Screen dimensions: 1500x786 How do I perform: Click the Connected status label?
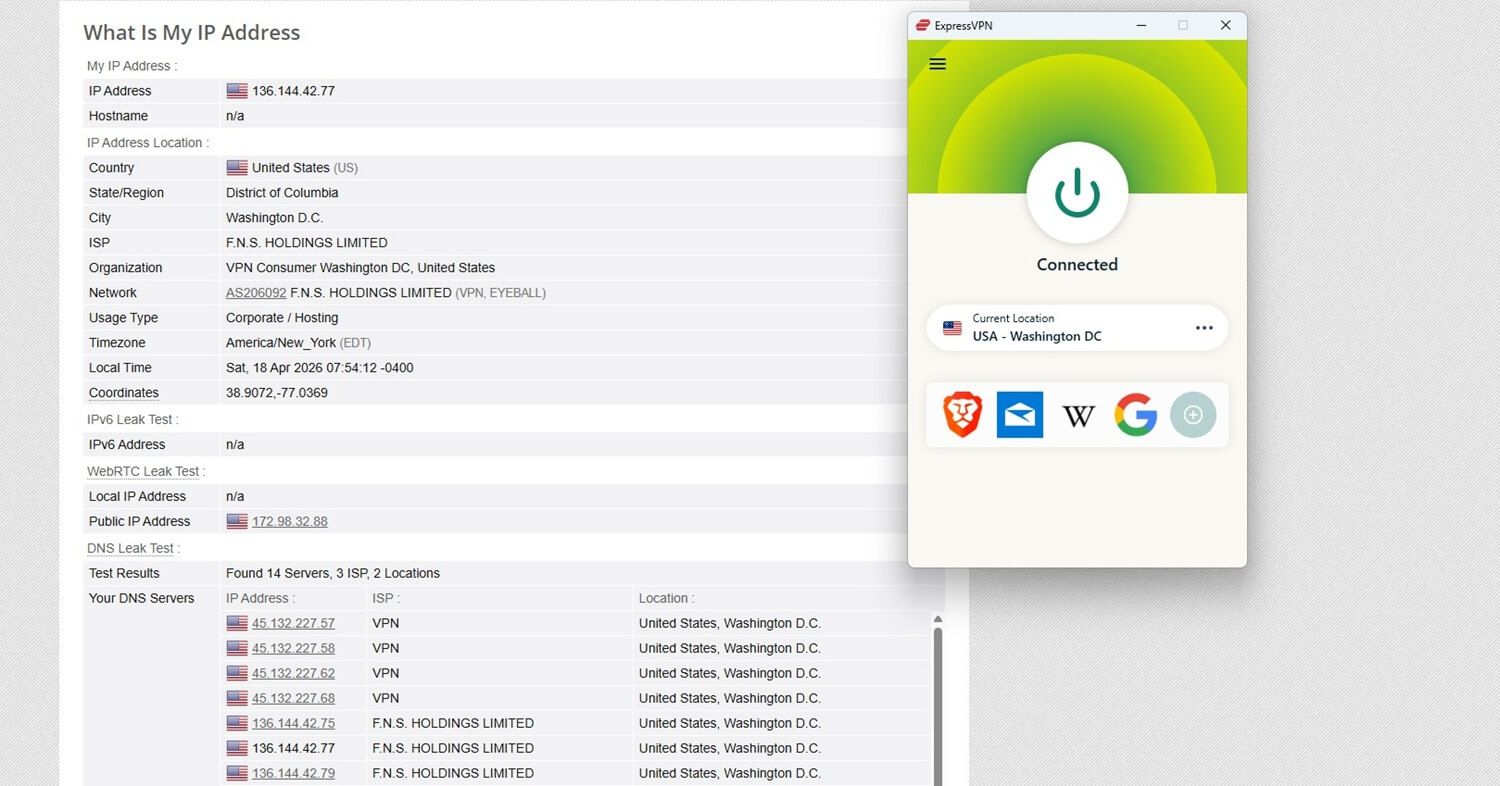[x=1077, y=264]
